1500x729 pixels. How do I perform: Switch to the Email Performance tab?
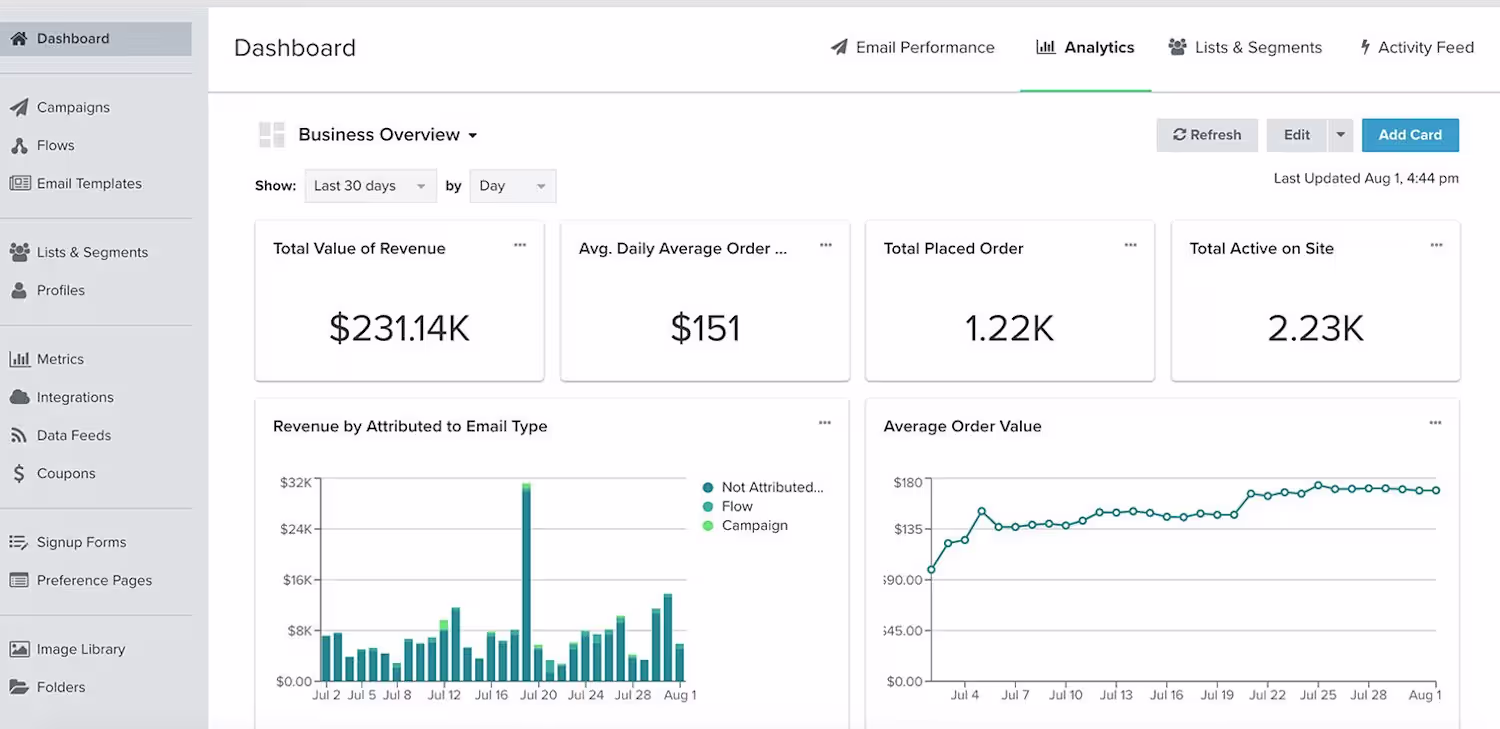click(913, 47)
